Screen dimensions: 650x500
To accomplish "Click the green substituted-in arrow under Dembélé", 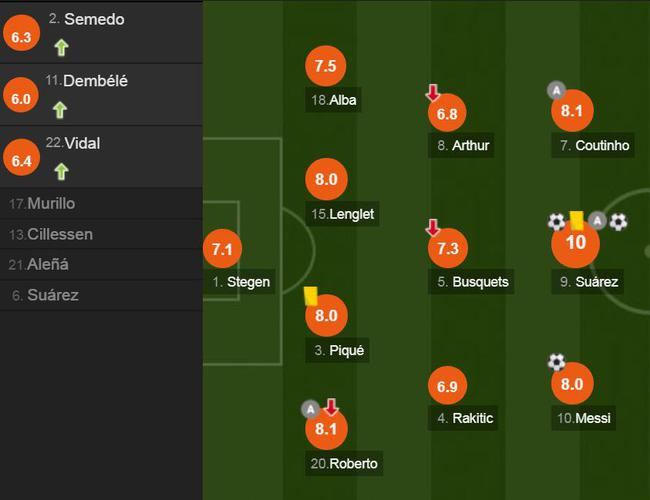I will click(x=61, y=109).
